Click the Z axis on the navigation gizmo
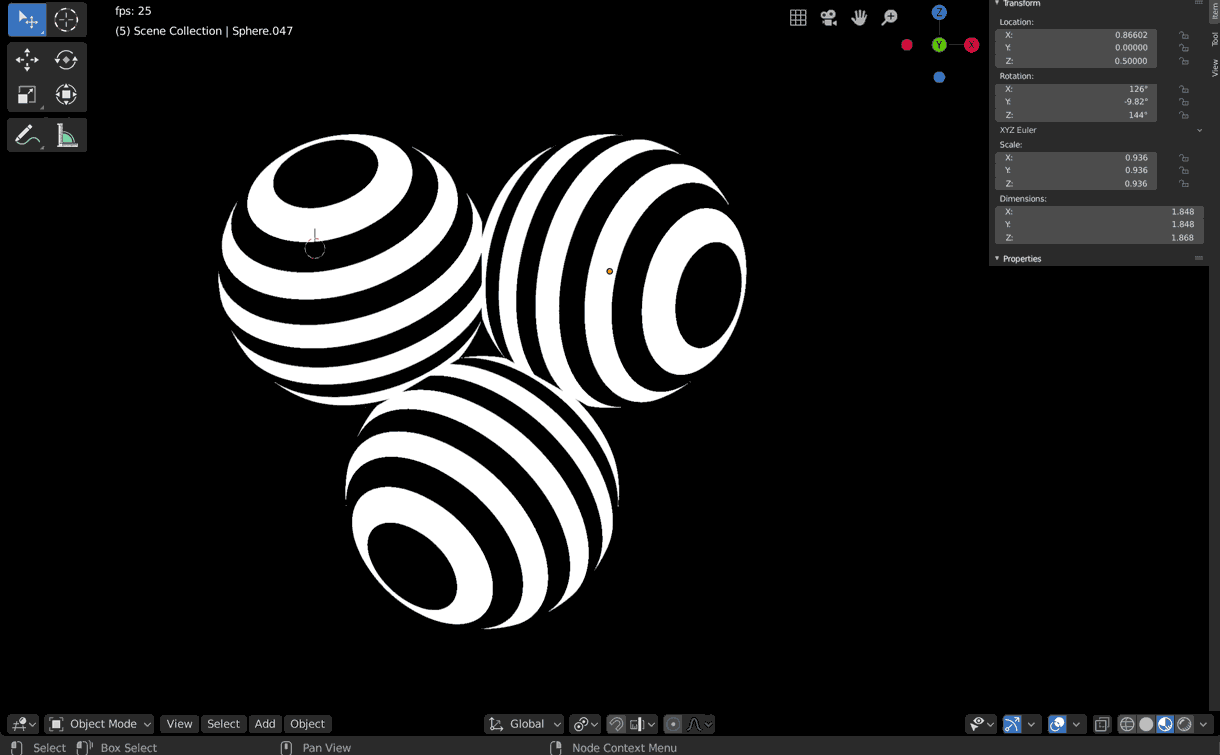The width and height of the screenshot is (1220, 755). (938, 11)
